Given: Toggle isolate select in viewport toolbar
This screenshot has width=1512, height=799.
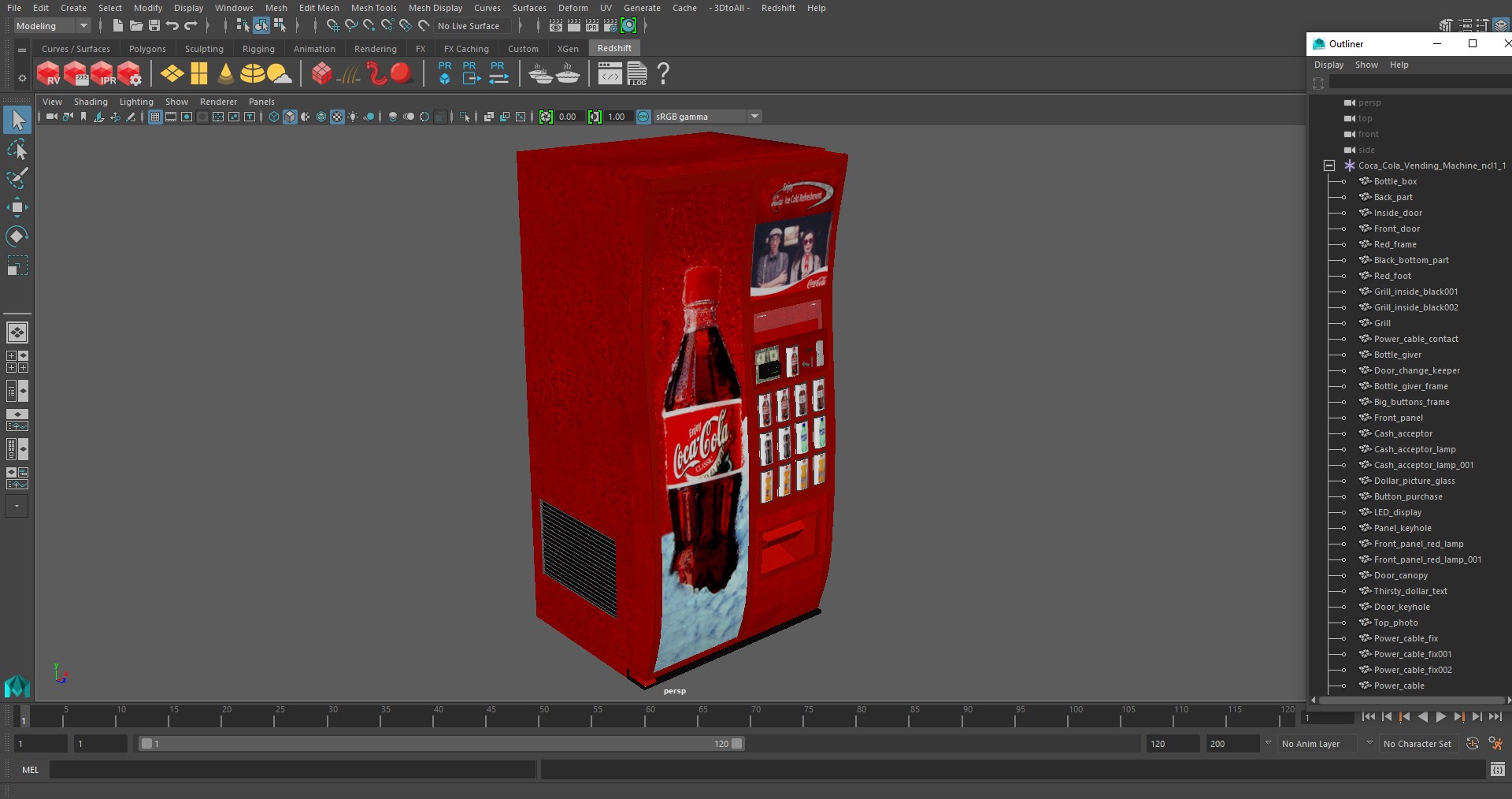Looking at the screenshot, I should point(465,117).
